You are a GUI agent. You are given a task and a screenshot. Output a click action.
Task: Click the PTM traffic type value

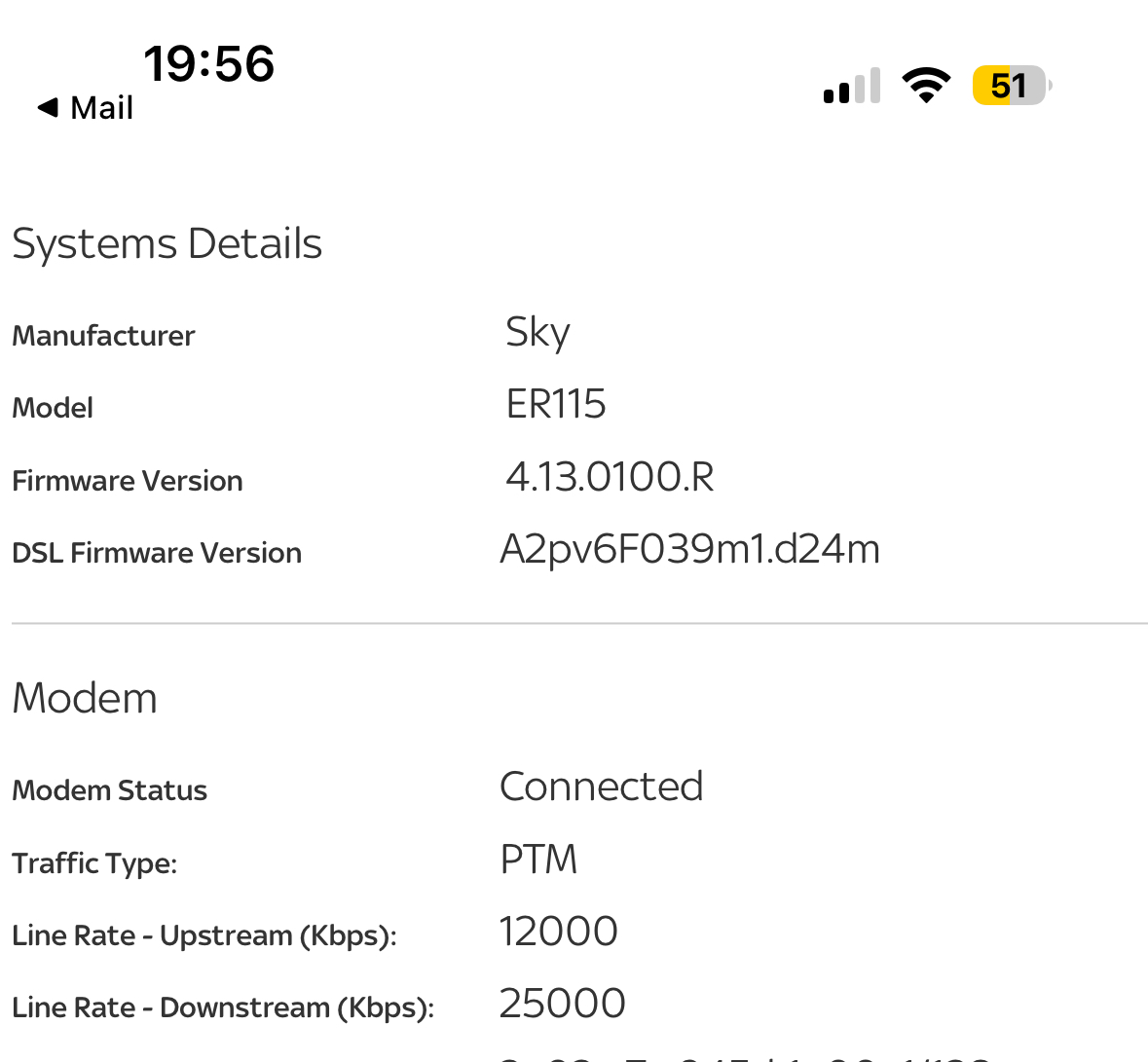click(538, 860)
